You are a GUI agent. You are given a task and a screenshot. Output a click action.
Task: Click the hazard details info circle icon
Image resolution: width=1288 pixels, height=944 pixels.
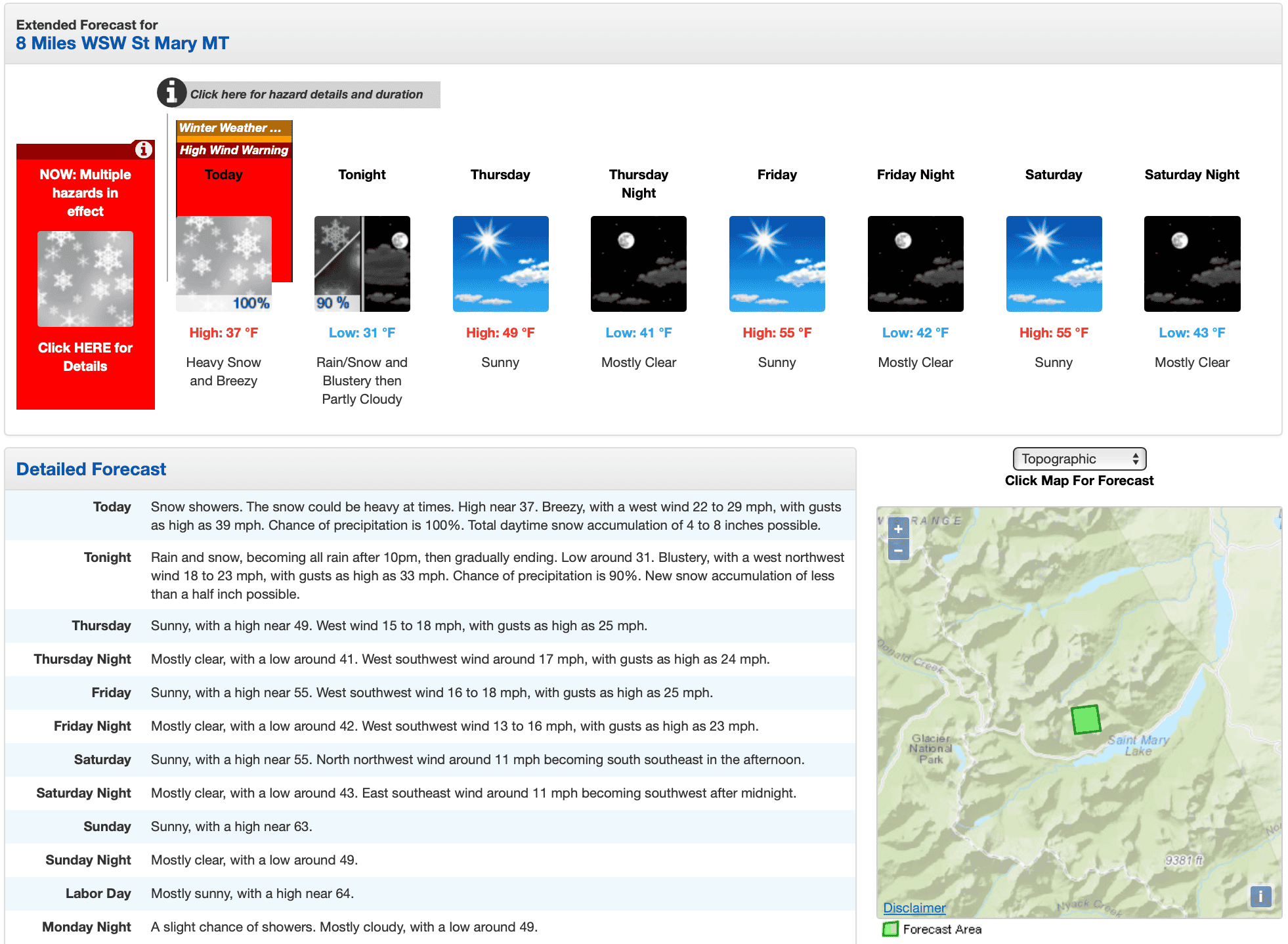(x=171, y=93)
